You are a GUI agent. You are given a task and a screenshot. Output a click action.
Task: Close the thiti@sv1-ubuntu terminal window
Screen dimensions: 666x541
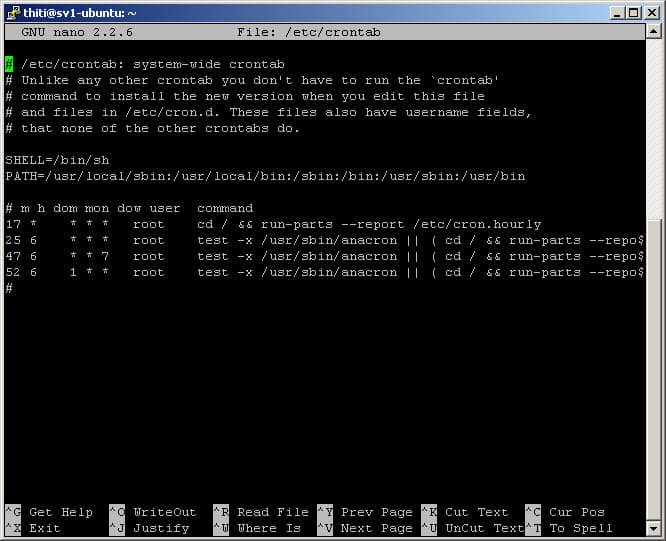651,13
